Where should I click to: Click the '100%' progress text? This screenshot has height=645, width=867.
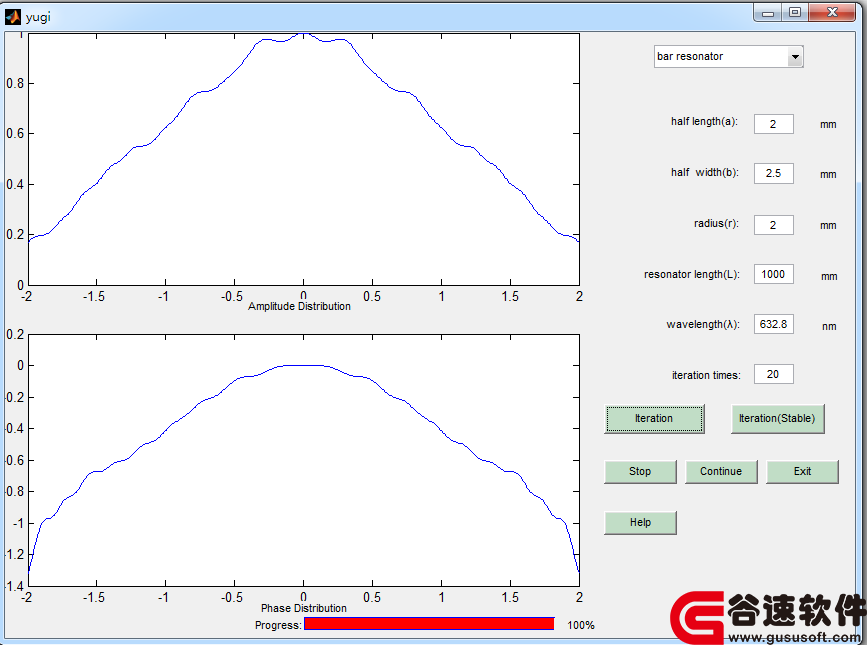point(581,625)
